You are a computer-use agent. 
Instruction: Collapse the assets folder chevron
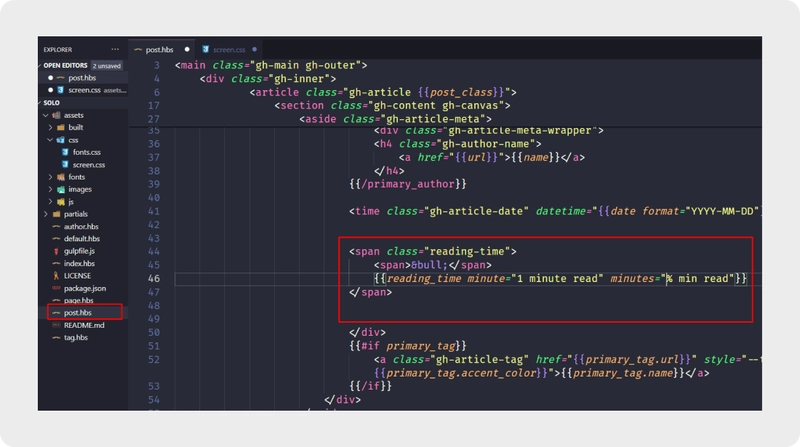[x=46, y=115]
